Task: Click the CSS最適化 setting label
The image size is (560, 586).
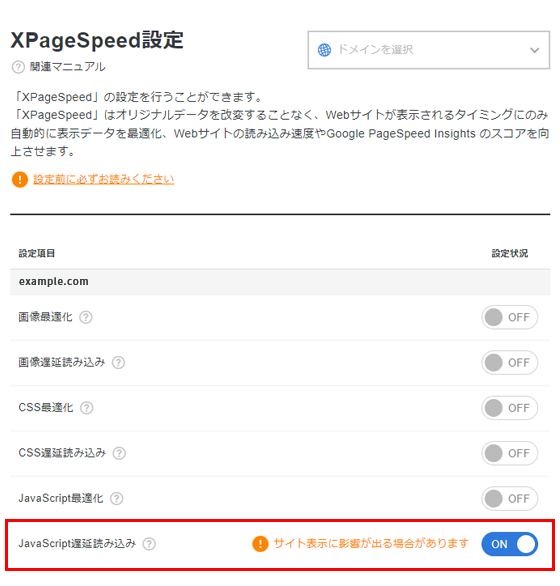Action: coord(46,408)
